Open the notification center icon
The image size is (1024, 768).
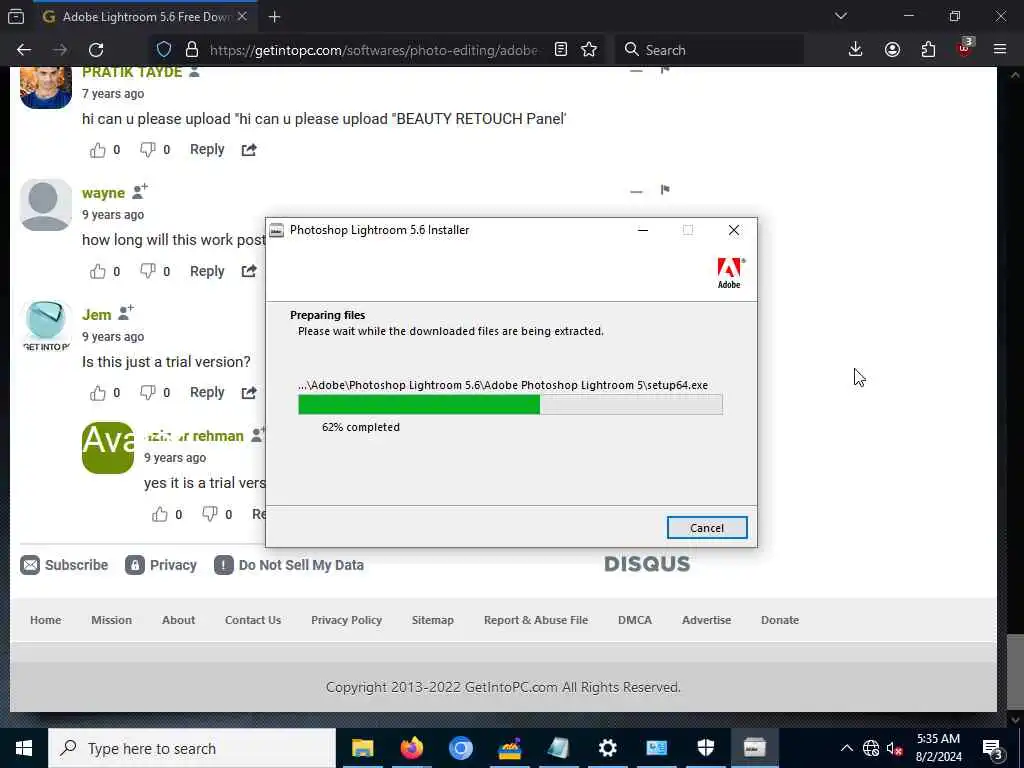[993, 748]
